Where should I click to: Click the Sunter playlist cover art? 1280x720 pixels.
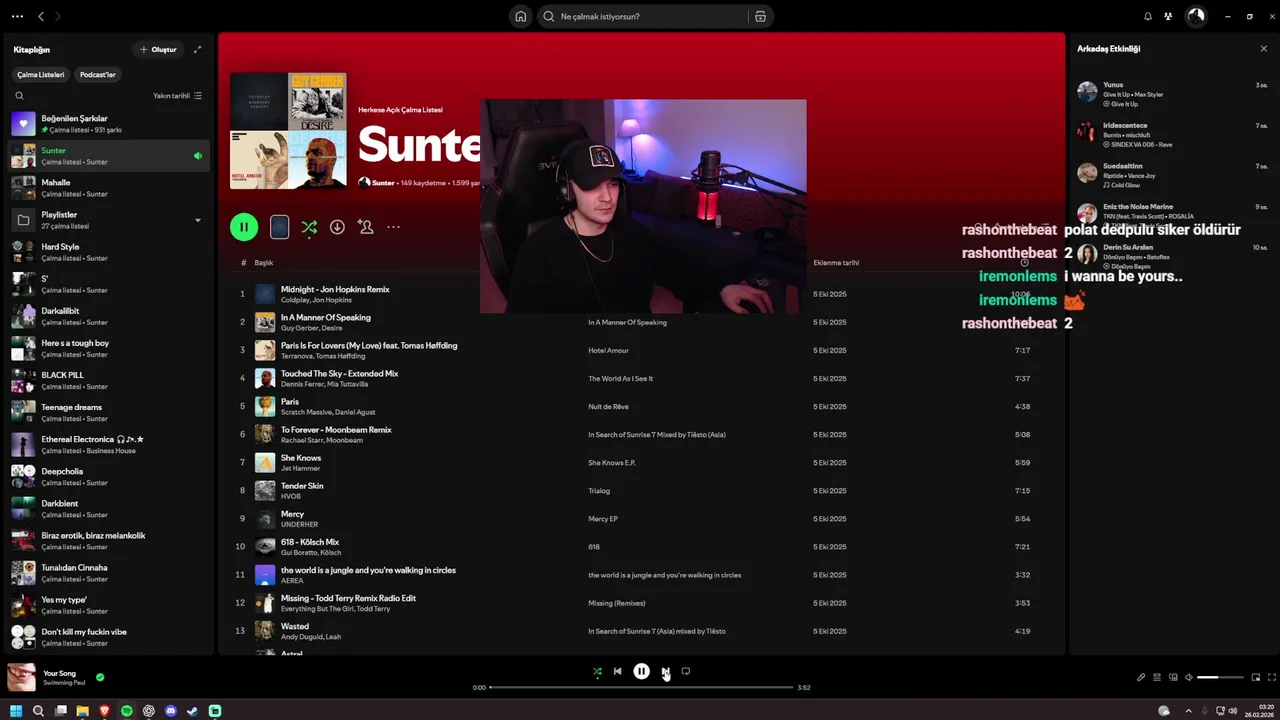(x=288, y=130)
